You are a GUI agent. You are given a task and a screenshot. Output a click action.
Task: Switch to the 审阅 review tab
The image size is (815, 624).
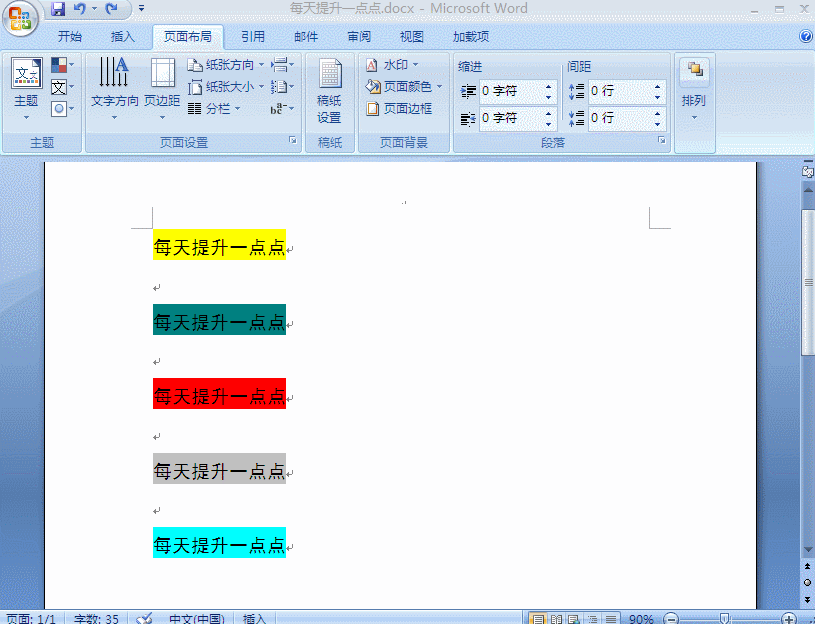[x=359, y=36]
